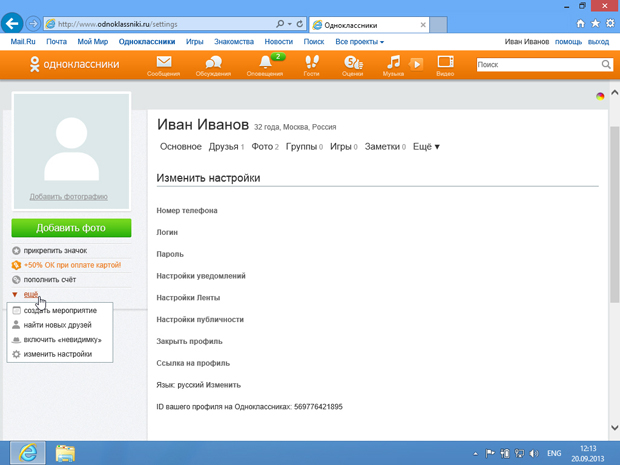The image size is (620, 465).
Task: Open address bar search dropdown arrow
Action: 290,24
